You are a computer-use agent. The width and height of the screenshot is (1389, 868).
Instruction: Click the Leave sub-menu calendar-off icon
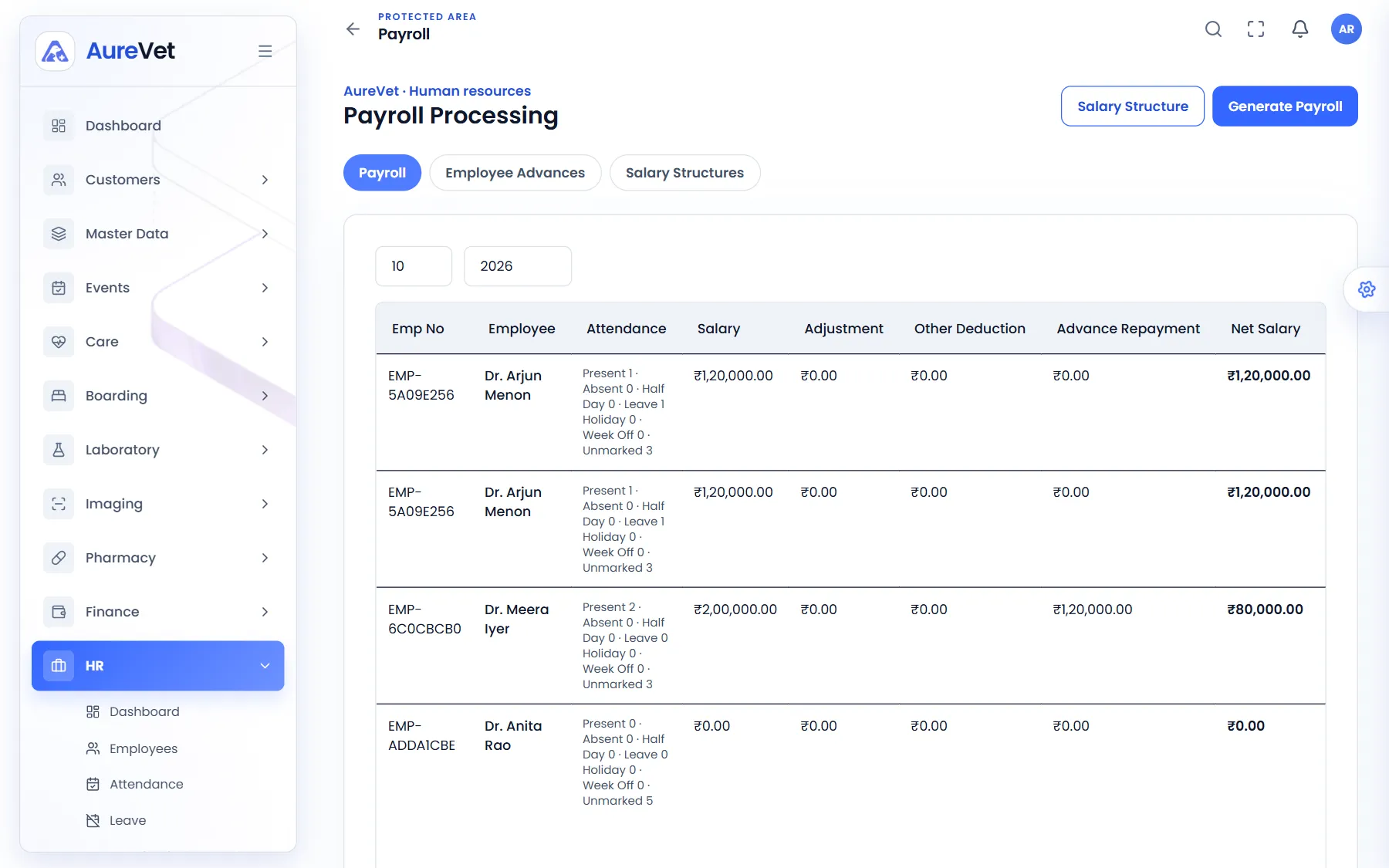[x=93, y=820]
